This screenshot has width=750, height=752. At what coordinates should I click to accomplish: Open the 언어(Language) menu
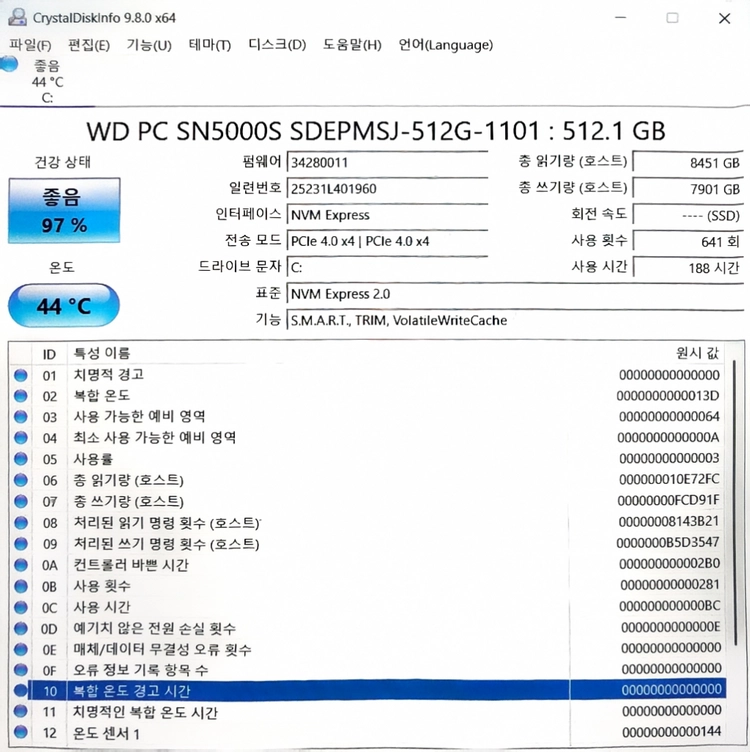[445, 45]
